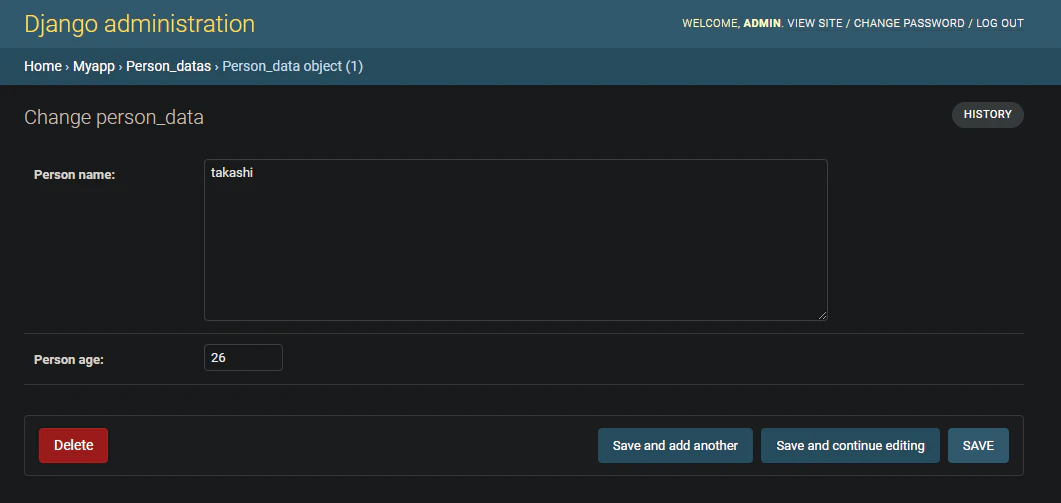
Task: Log out via the Log Out link
Action: (x=999, y=23)
